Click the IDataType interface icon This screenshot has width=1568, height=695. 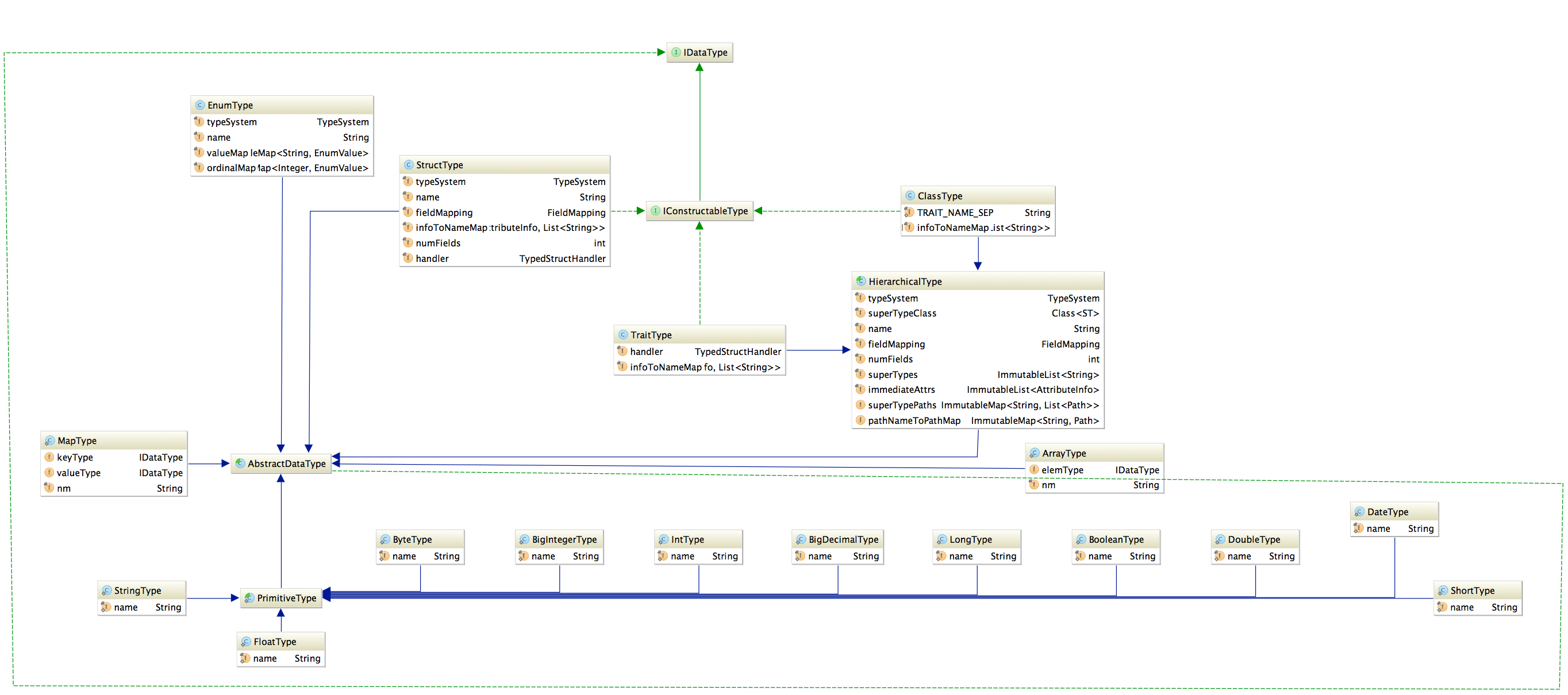click(675, 53)
